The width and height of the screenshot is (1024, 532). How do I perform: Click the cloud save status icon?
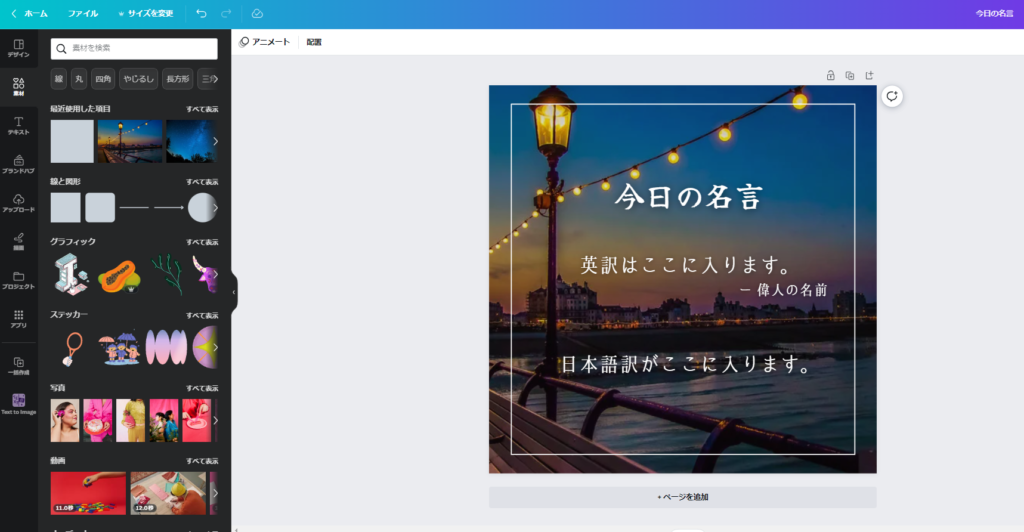point(257,14)
